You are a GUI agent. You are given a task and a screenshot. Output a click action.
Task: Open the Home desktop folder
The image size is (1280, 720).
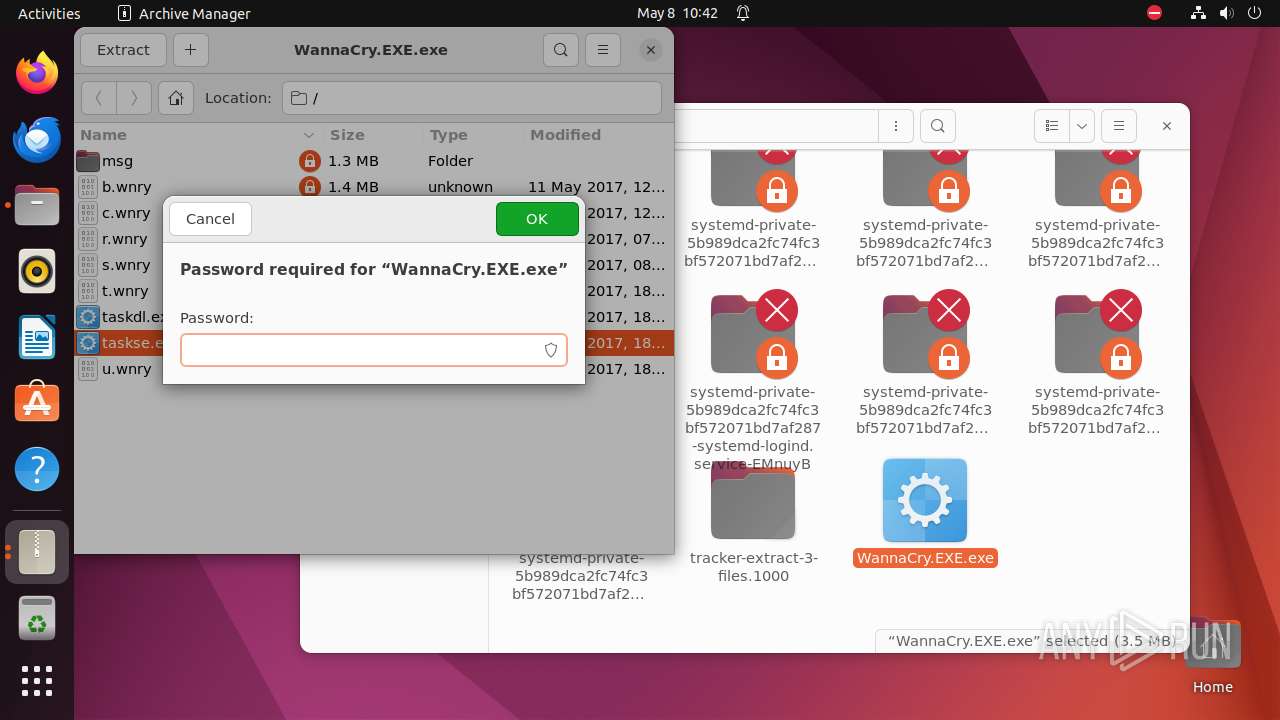click(x=1213, y=657)
